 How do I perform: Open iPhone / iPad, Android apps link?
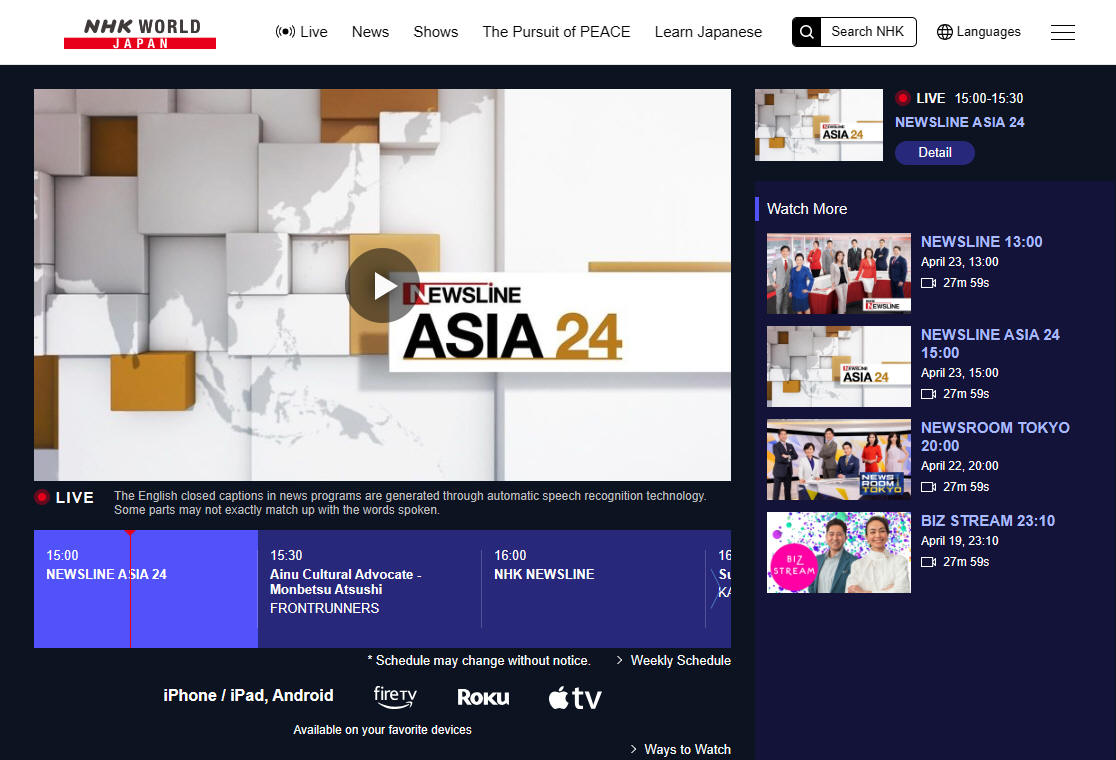pyautogui.click(x=248, y=695)
